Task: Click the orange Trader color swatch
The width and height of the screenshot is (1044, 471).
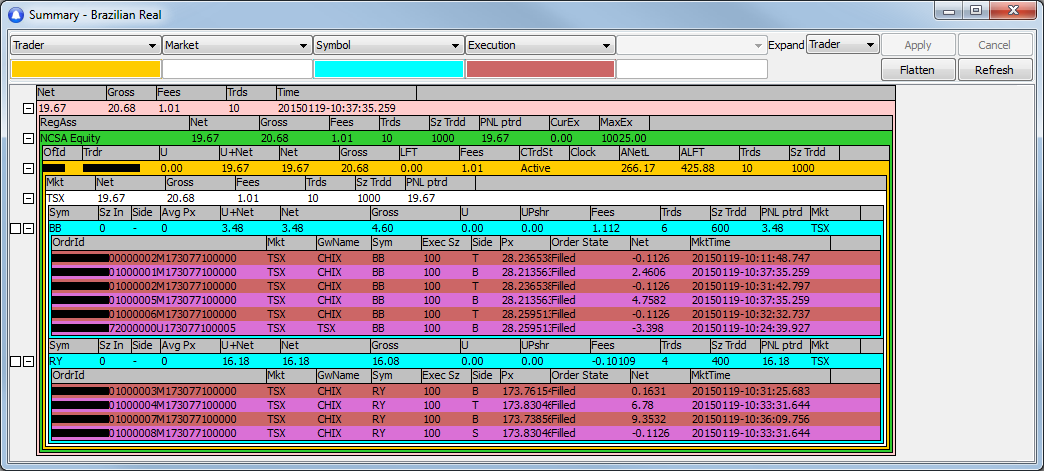Action: pyautogui.click(x=85, y=69)
